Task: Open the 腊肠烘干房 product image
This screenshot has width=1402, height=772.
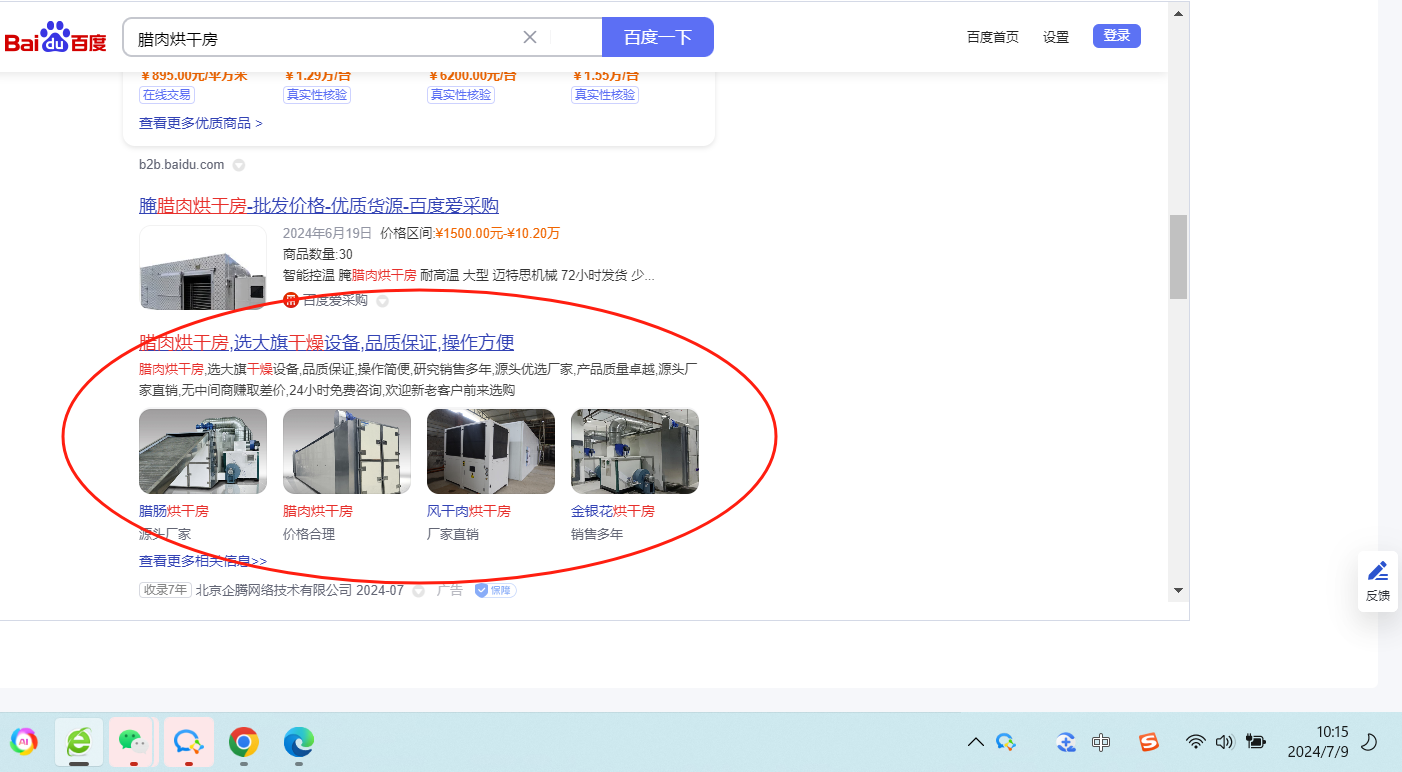Action: pyautogui.click(x=203, y=451)
